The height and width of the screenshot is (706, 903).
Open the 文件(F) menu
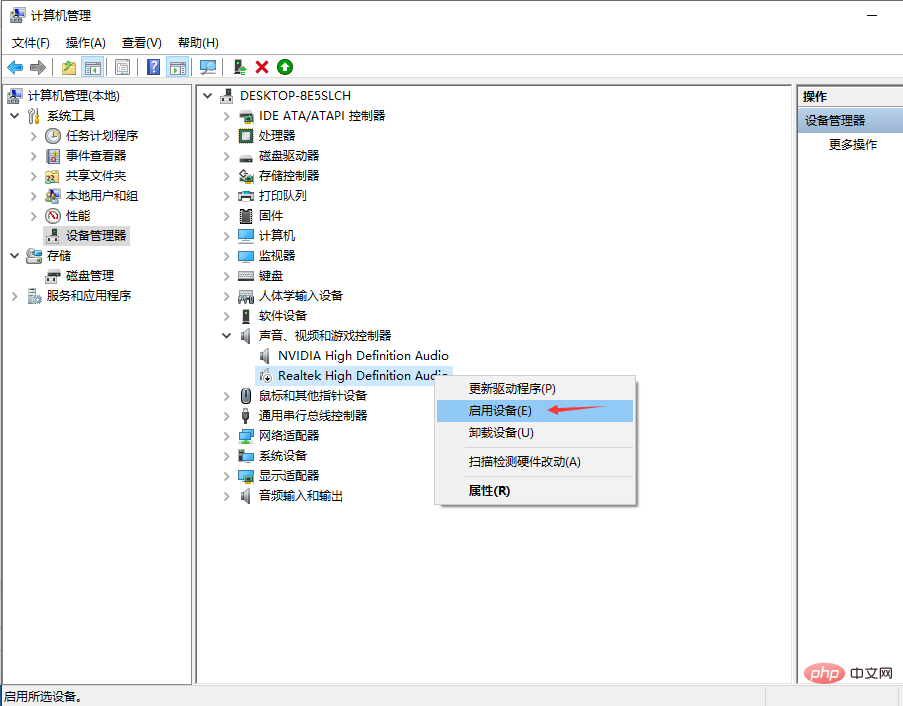click(x=31, y=43)
